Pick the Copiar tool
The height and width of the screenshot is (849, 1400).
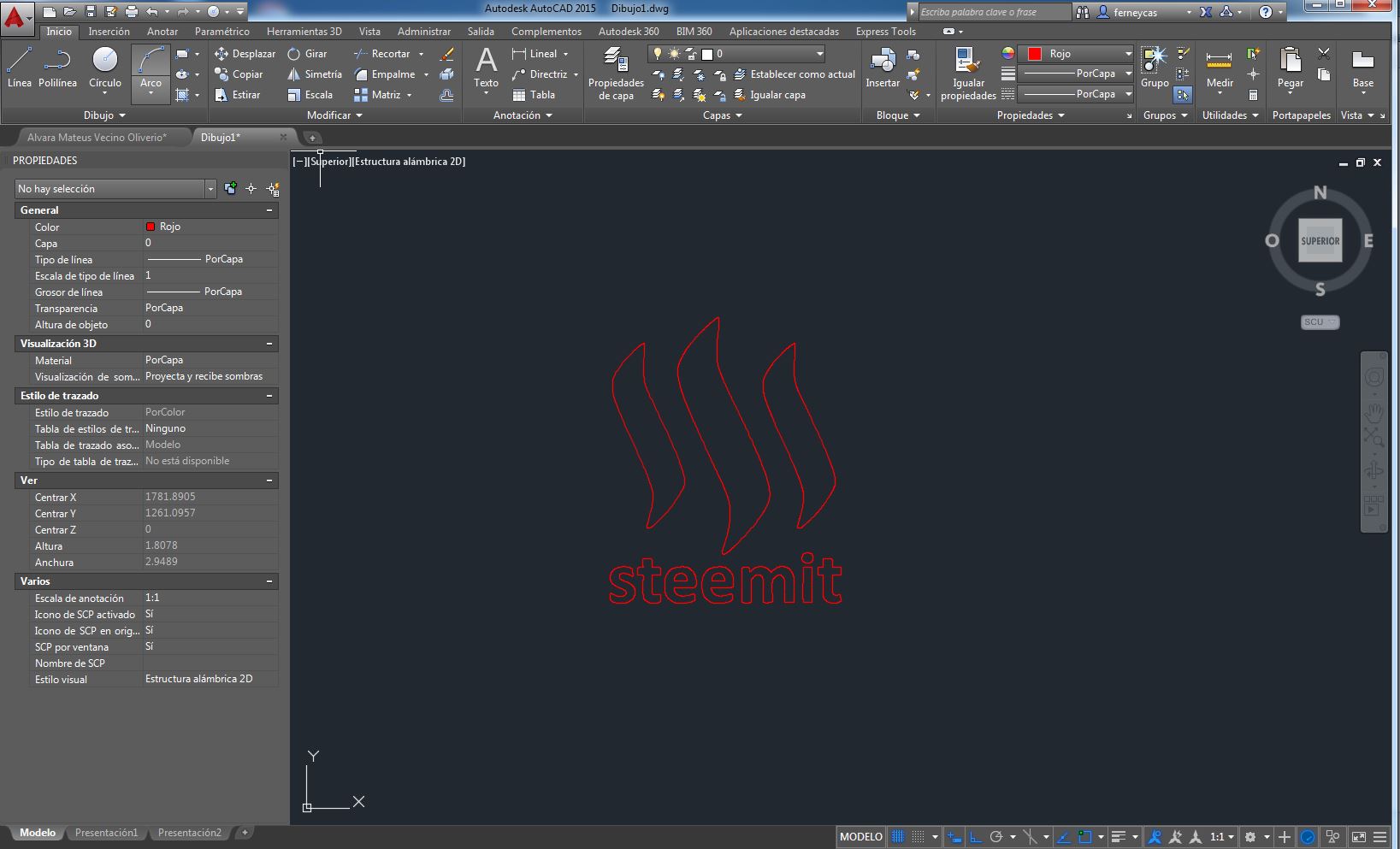[x=239, y=74]
